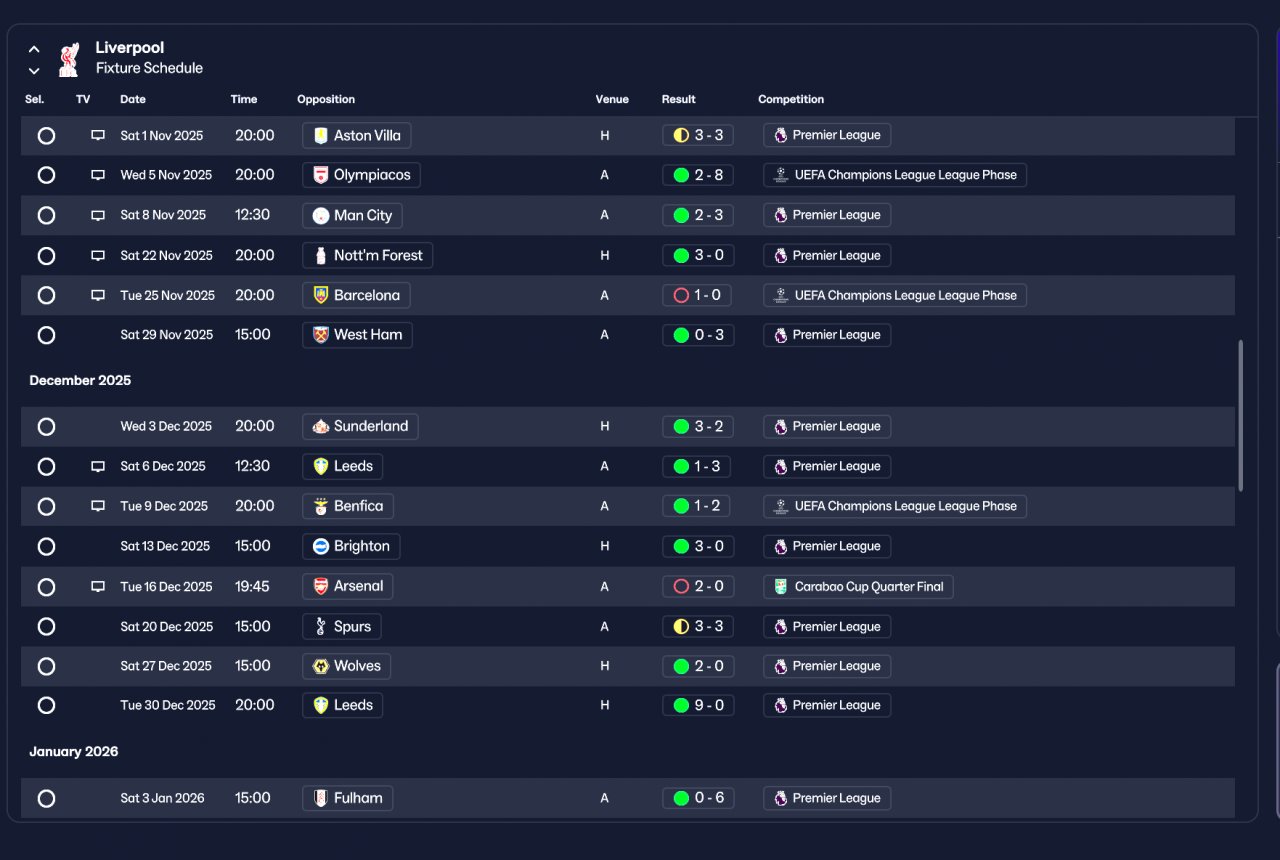
Task: Sort by the Result column header
Action: click(x=678, y=99)
